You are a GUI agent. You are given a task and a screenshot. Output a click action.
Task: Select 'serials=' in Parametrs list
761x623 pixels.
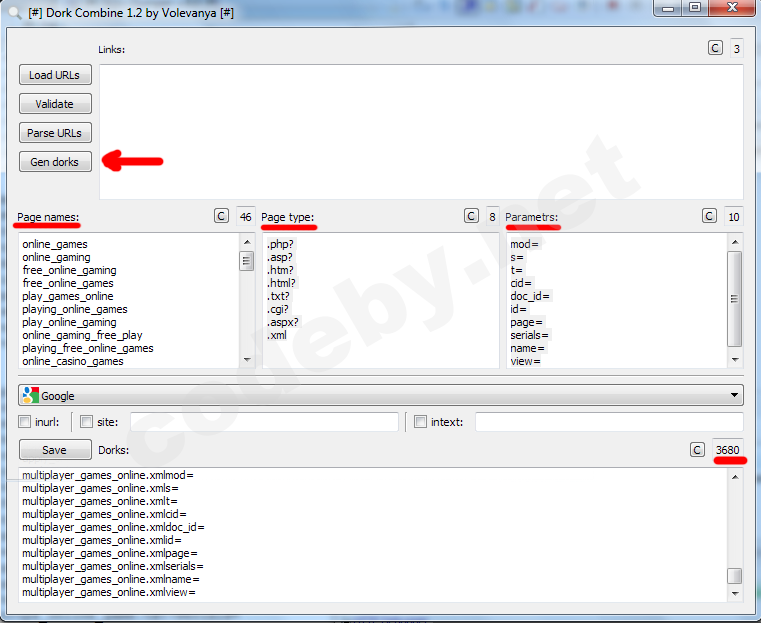tap(529, 335)
